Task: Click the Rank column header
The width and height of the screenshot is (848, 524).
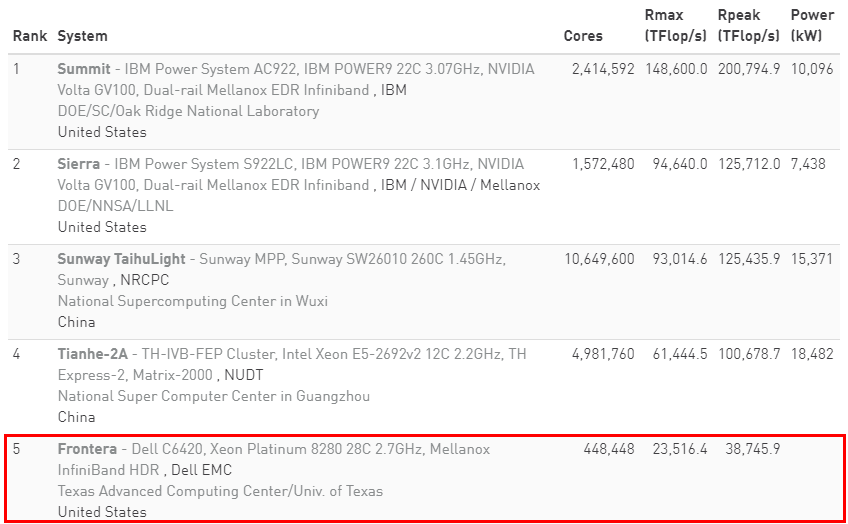Action: coord(29,36)
